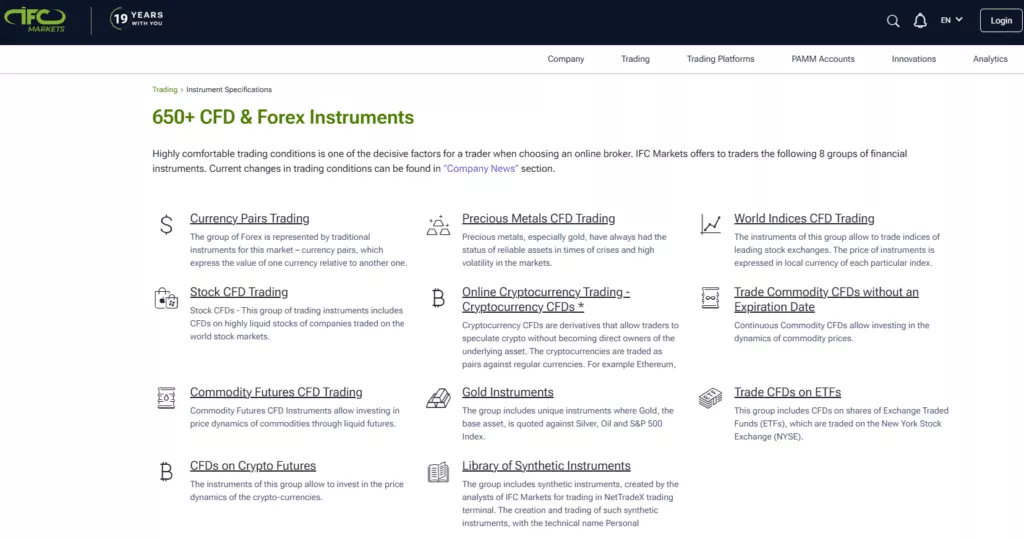Open Commodity Futures CFD Trading link
1024x539 pixels.
point(276,392)
